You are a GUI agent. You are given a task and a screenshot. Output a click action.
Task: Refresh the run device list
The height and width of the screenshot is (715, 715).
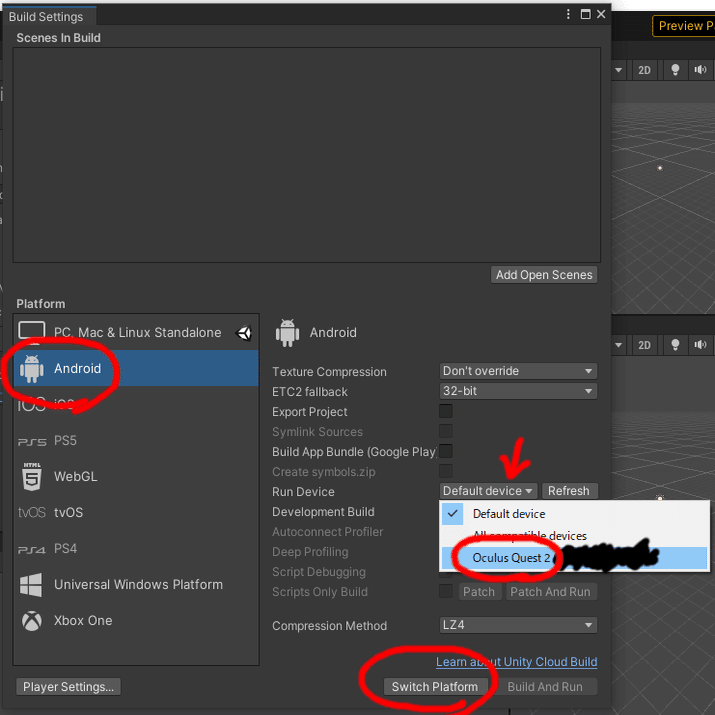569,491
